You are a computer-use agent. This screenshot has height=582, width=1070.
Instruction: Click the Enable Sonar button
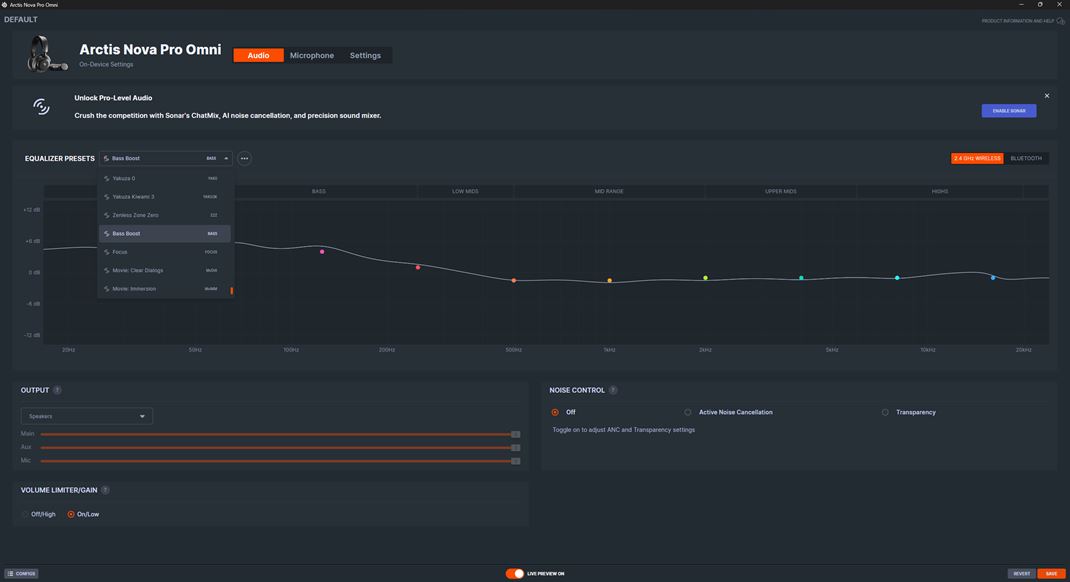pos(1009,111)
